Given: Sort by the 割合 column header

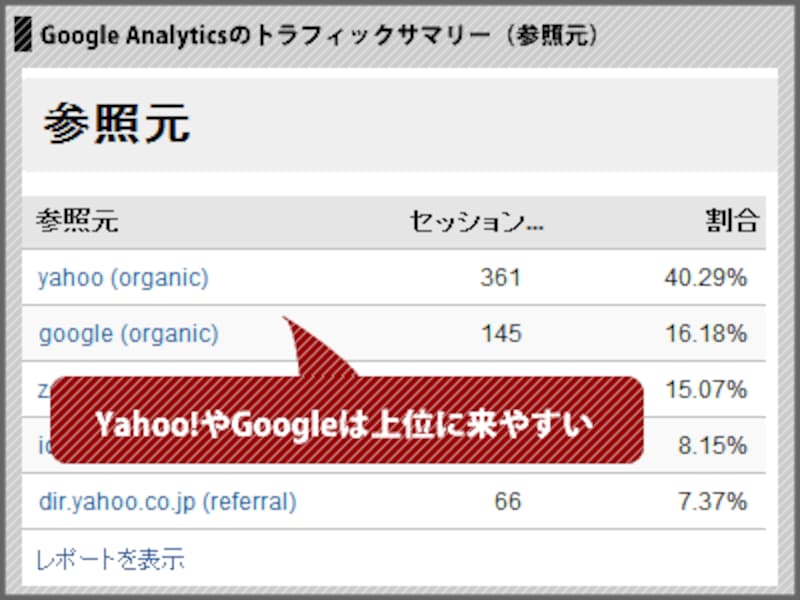Looking at the screenshot, I should click(x=730, y=221).
